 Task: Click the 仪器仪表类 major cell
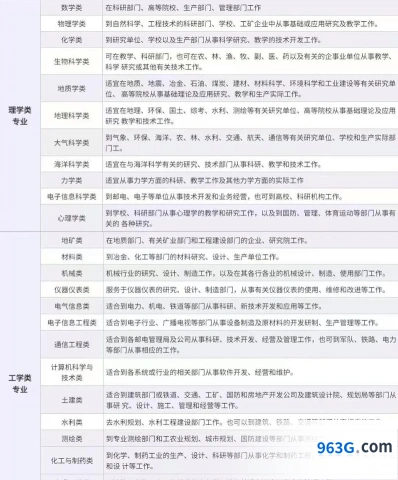point(72,290)
